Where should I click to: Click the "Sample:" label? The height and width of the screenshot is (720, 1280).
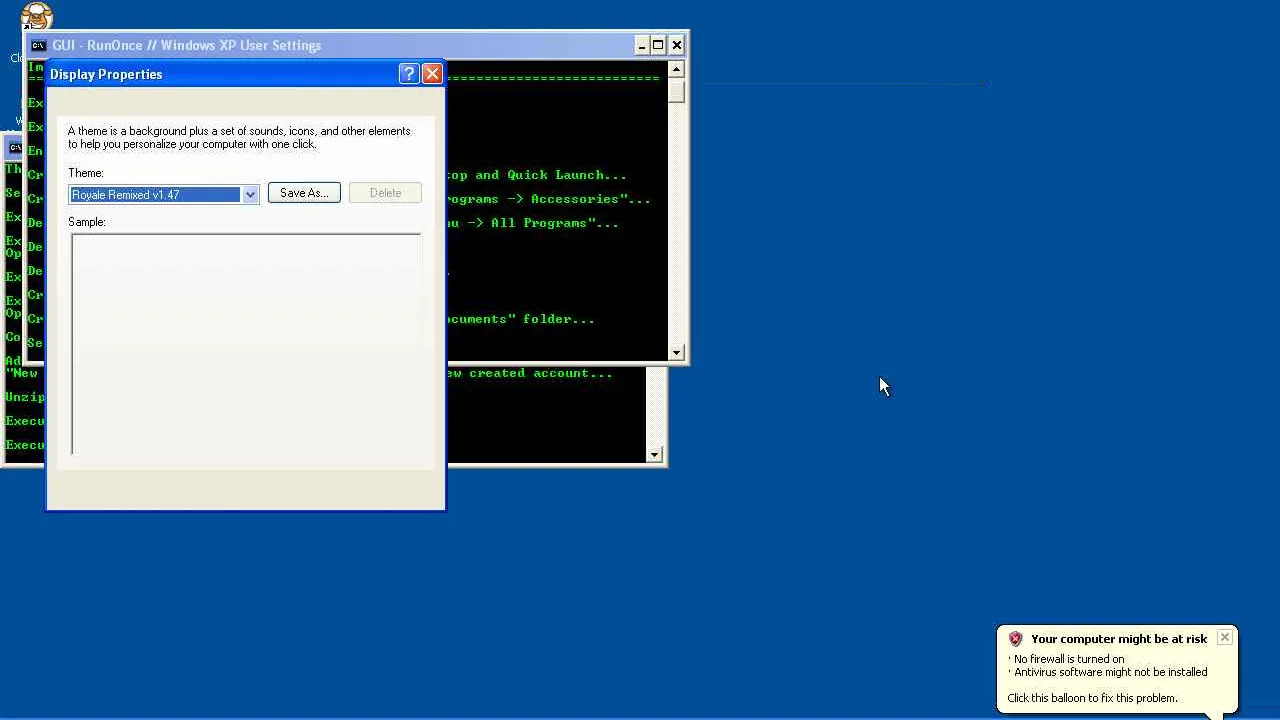click(x=87, y=222)
